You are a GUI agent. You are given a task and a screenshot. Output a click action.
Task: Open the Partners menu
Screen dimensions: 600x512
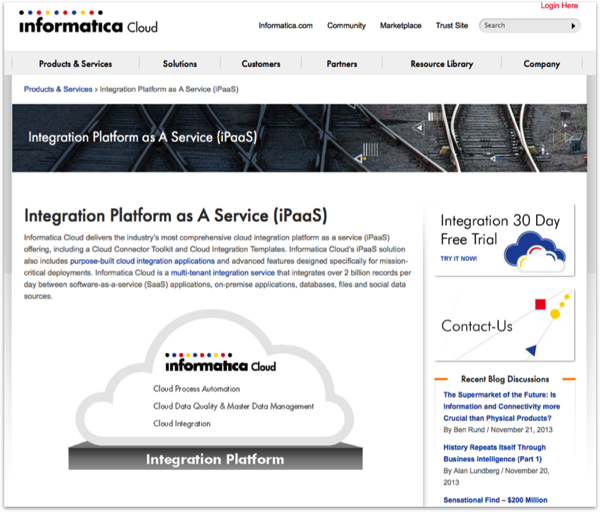point(342,64)
